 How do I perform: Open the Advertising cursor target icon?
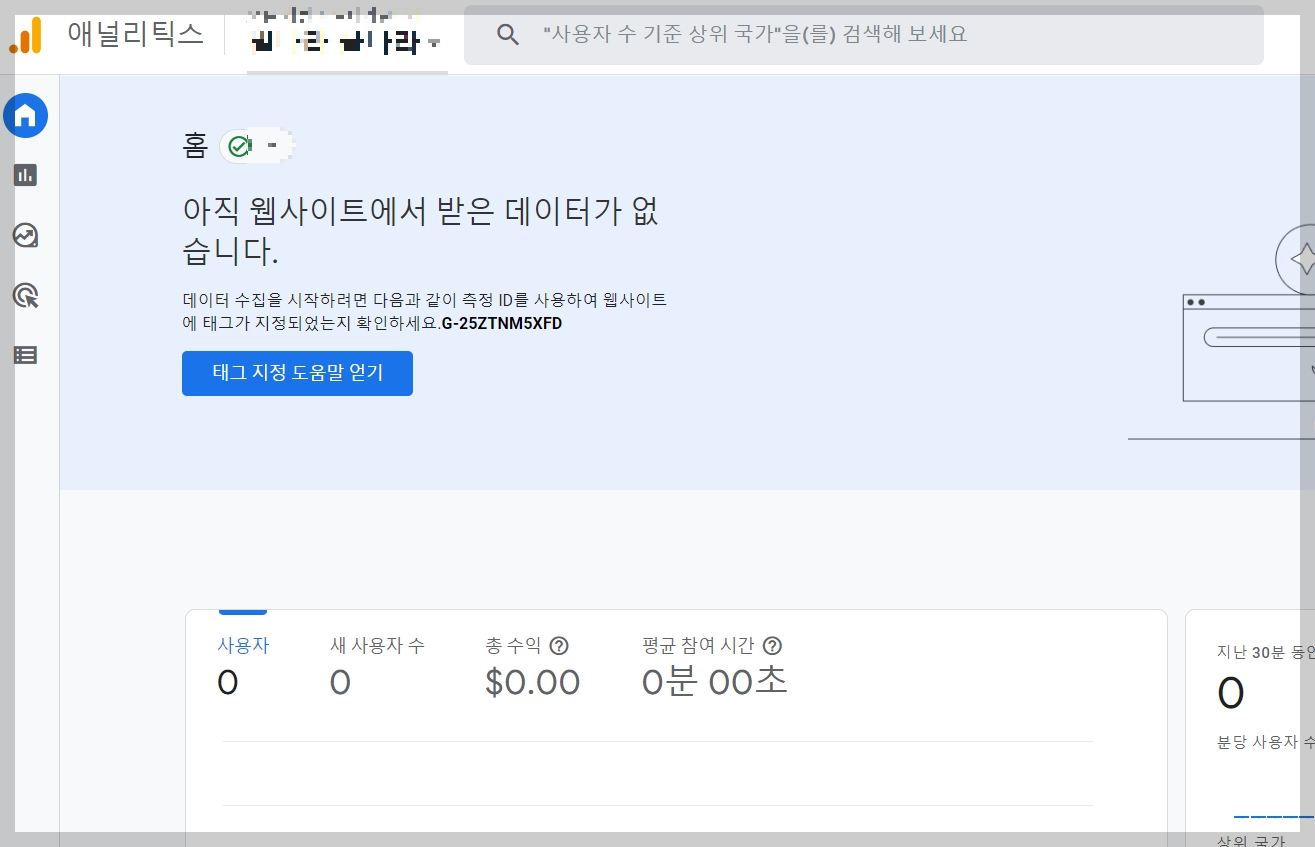(x=25, y=295)
